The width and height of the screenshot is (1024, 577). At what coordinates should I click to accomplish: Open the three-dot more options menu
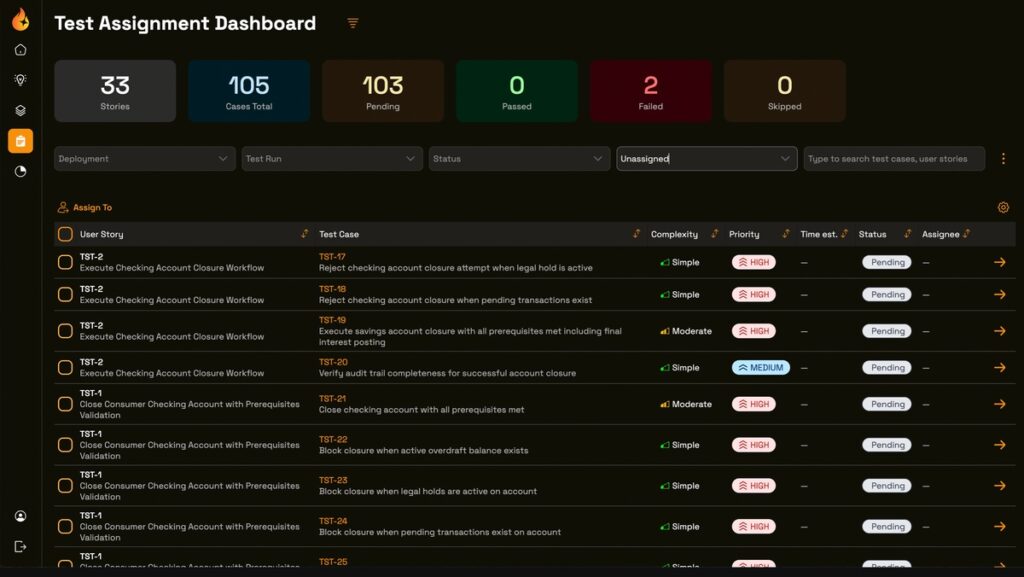(1003, 159)
